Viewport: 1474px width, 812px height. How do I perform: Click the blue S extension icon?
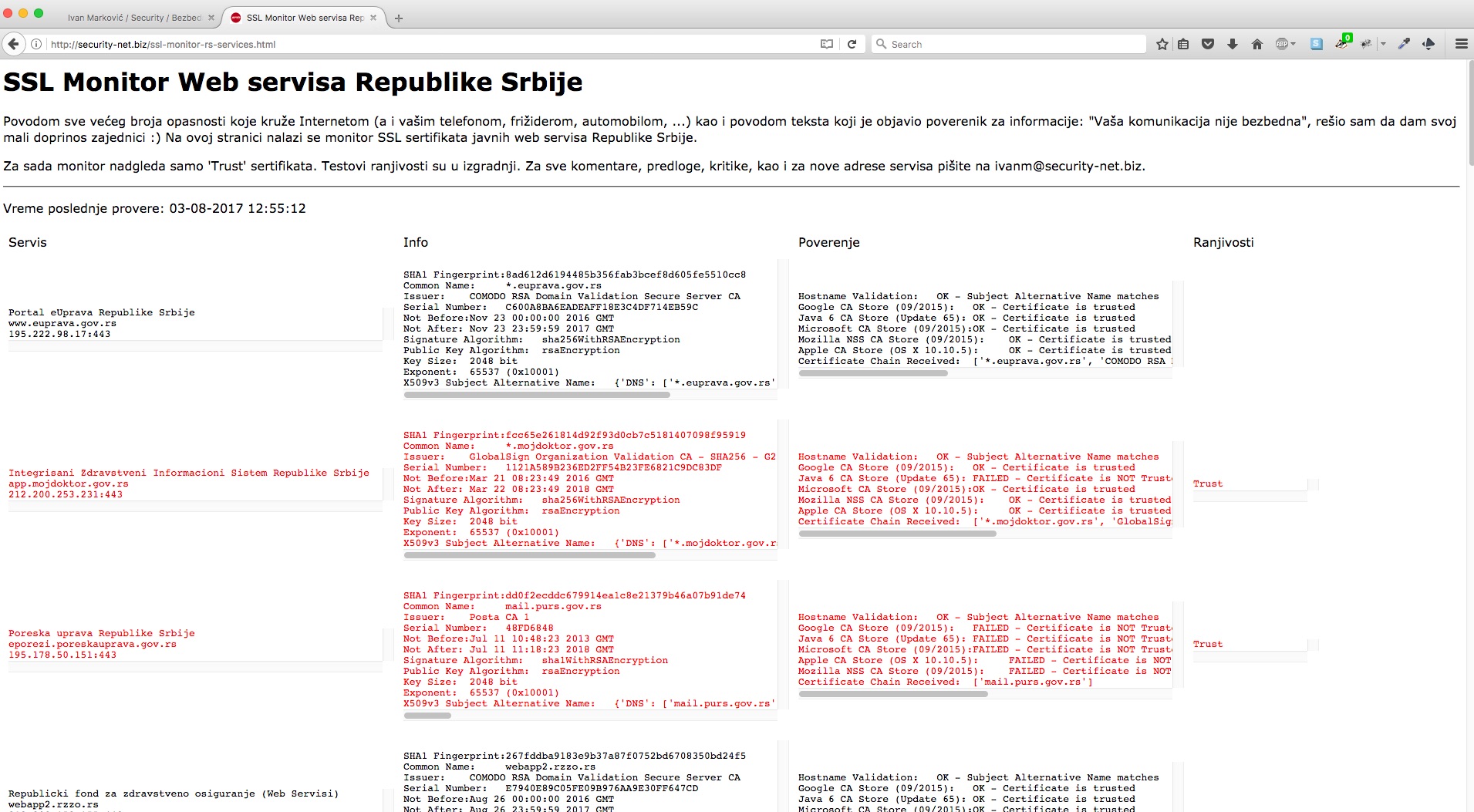[1317, 44]
